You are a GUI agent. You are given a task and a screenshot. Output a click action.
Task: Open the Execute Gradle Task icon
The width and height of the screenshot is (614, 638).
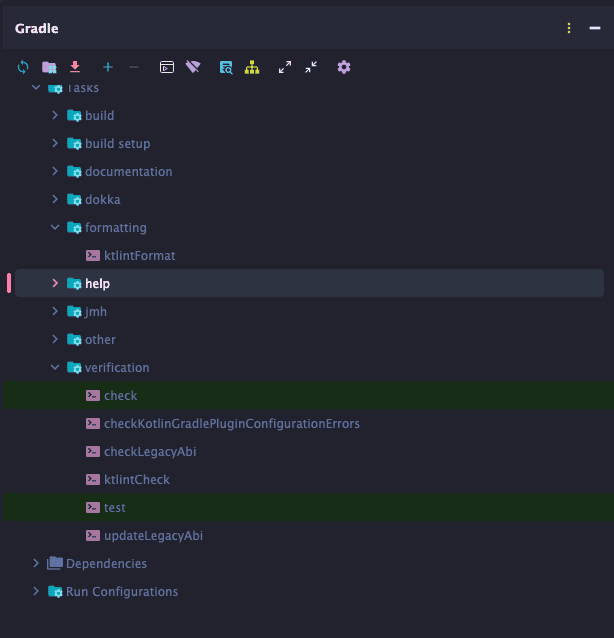(x=167, y=67)
